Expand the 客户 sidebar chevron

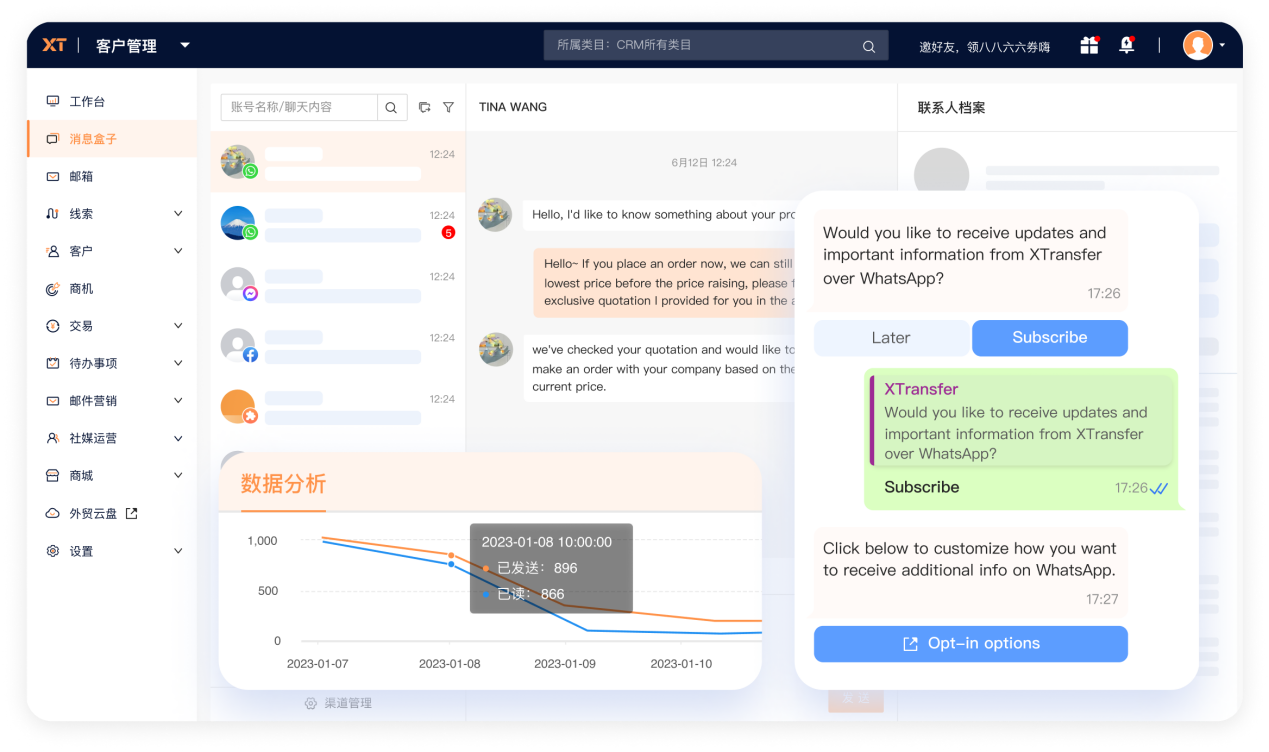[x=178, y=251]
